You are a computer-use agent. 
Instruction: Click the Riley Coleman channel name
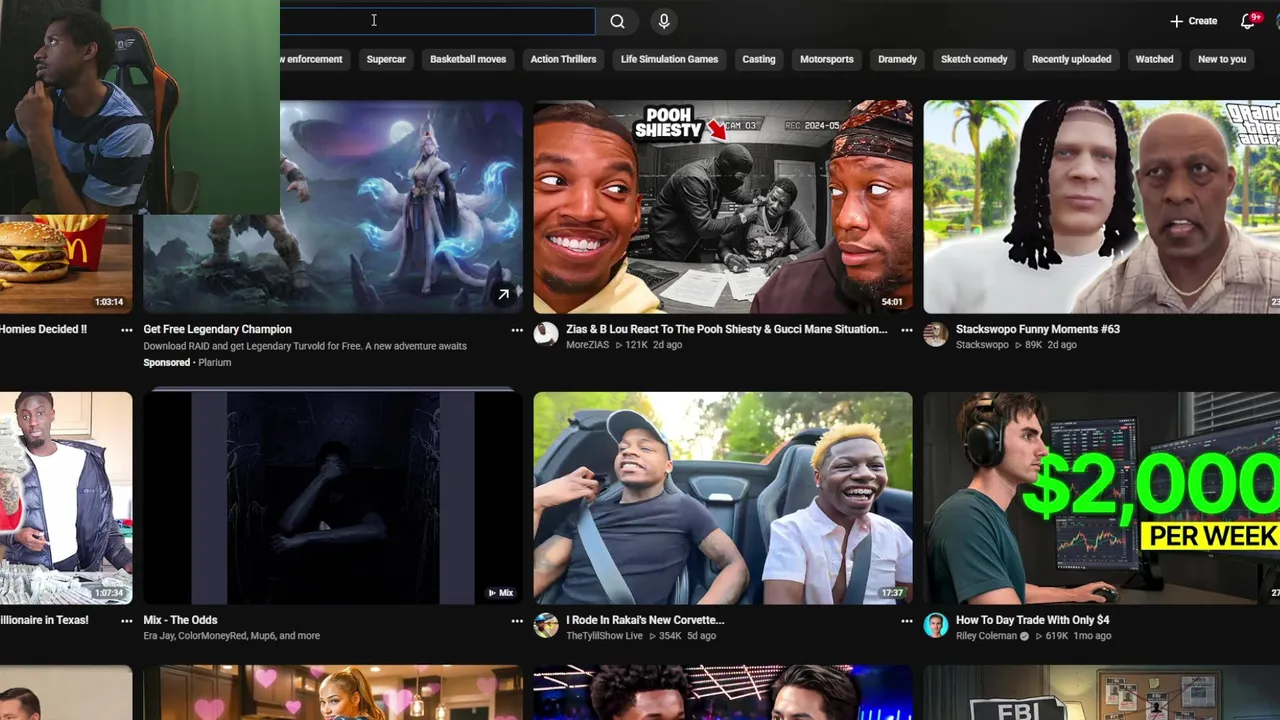tap(986, 636)
